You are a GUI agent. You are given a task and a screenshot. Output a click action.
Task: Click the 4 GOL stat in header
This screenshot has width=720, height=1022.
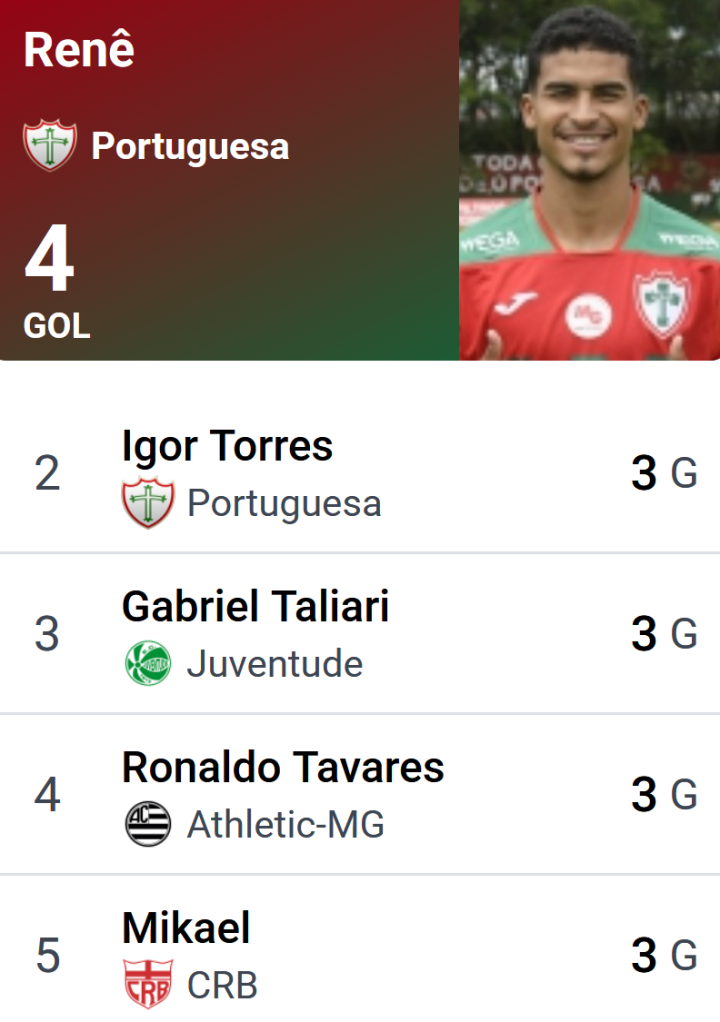tap(57, 282)
